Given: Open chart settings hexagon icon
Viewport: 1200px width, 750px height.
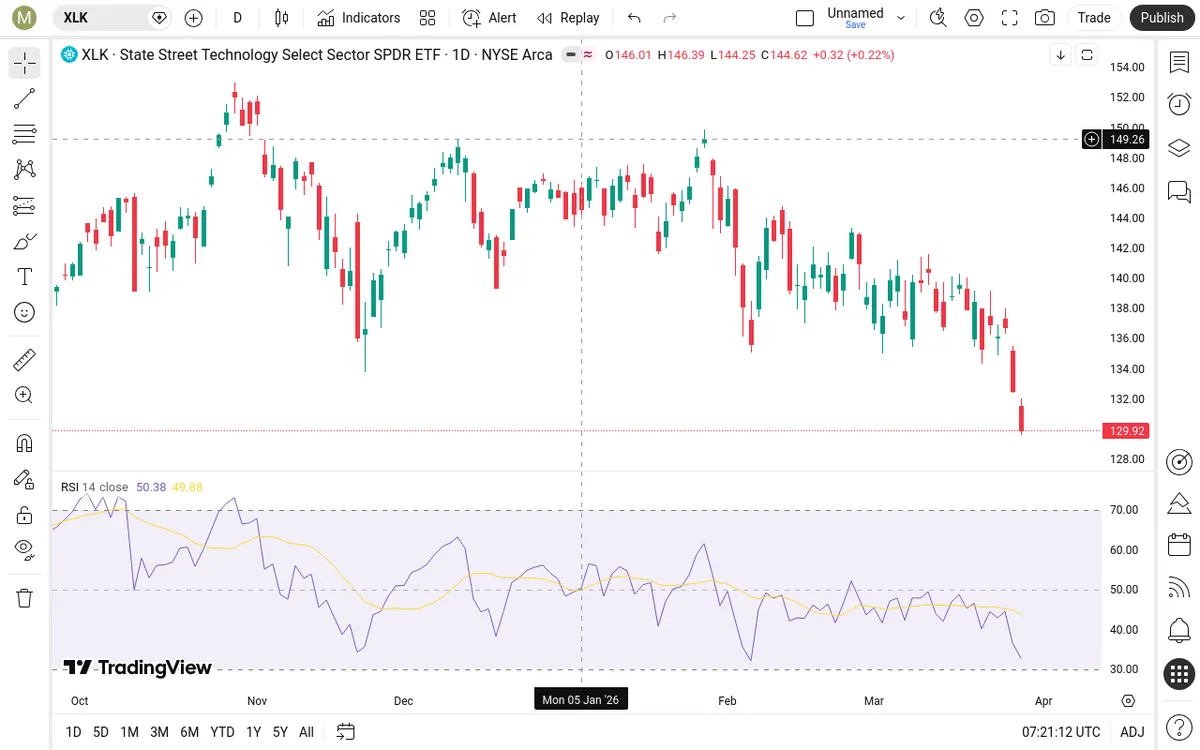Looking at the screenshot, I should [x=974, y=17].
